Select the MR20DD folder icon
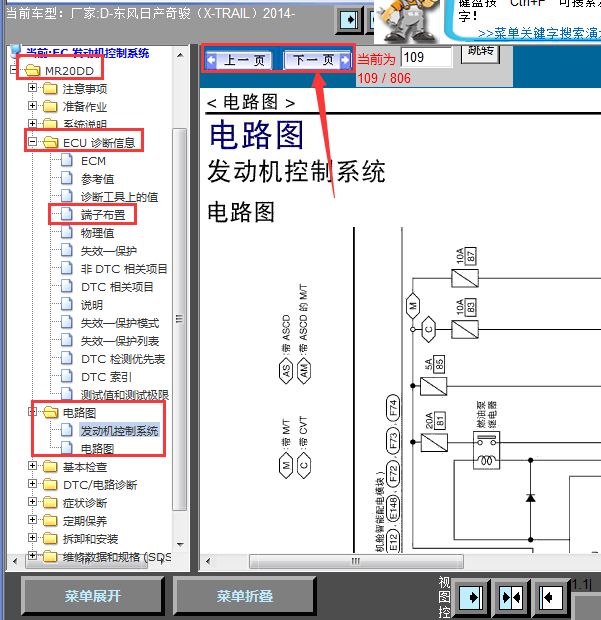 click(32, 71)
